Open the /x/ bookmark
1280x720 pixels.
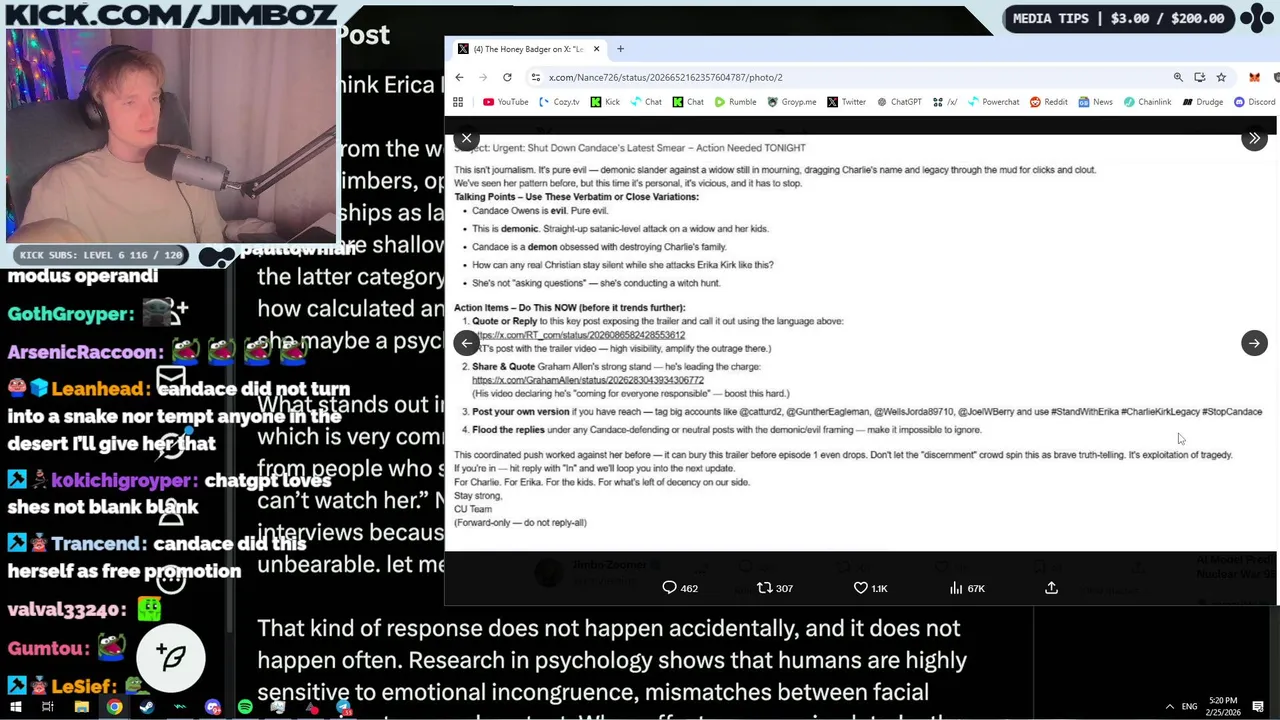[945, 102]
